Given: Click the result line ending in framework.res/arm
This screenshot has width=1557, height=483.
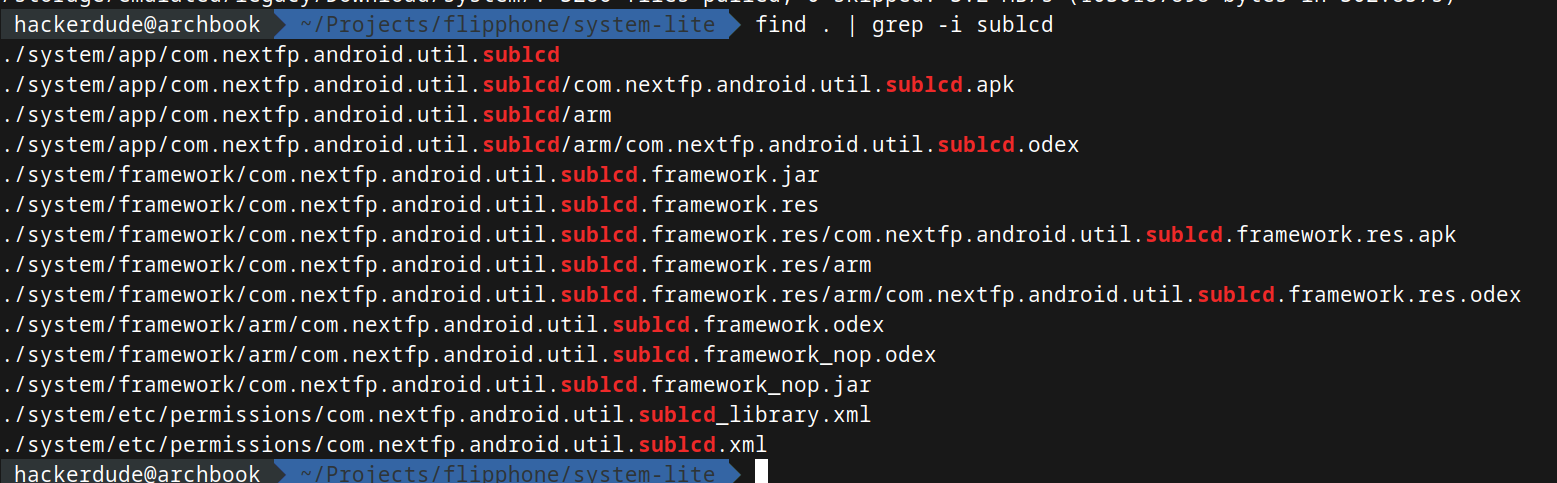Looking at the screenshot, I should (436, 265).
